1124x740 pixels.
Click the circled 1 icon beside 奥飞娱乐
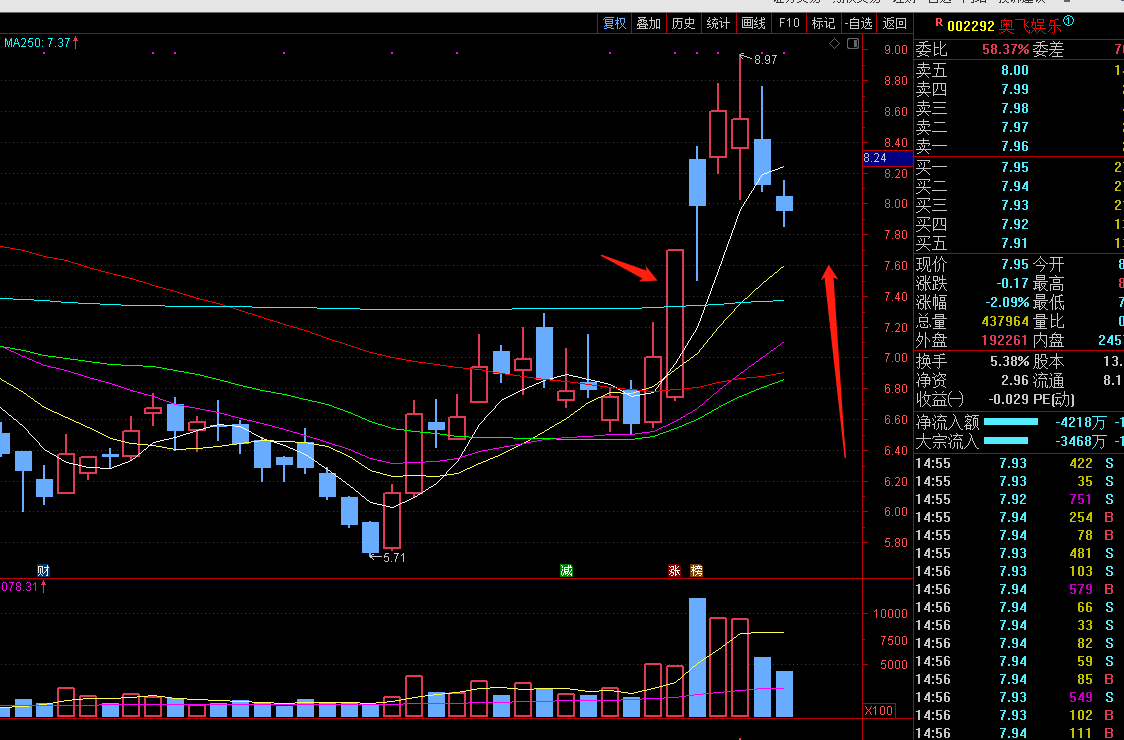tap(1068, 21)
